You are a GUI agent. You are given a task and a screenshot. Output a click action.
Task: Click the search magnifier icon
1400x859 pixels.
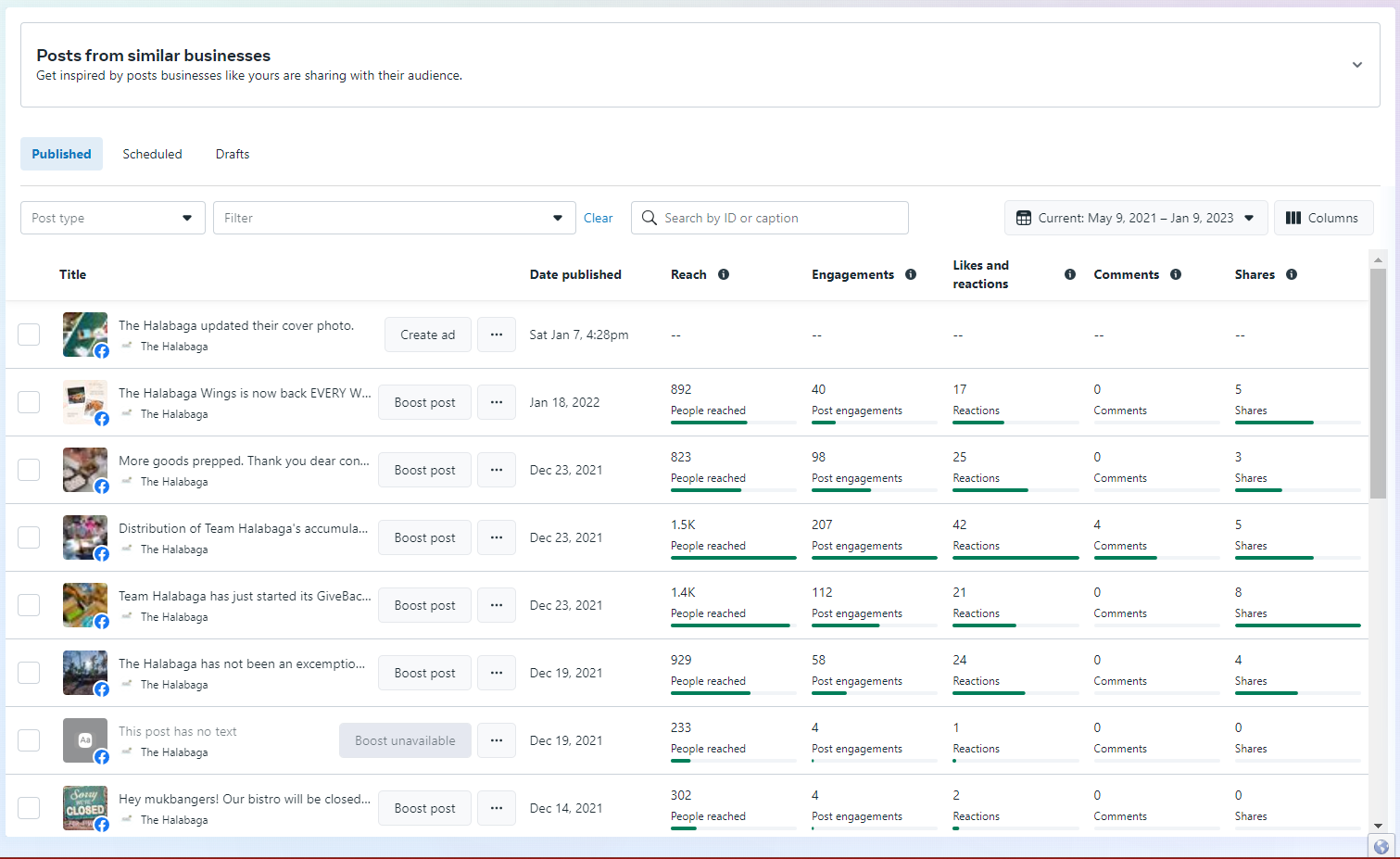(650, 218)
